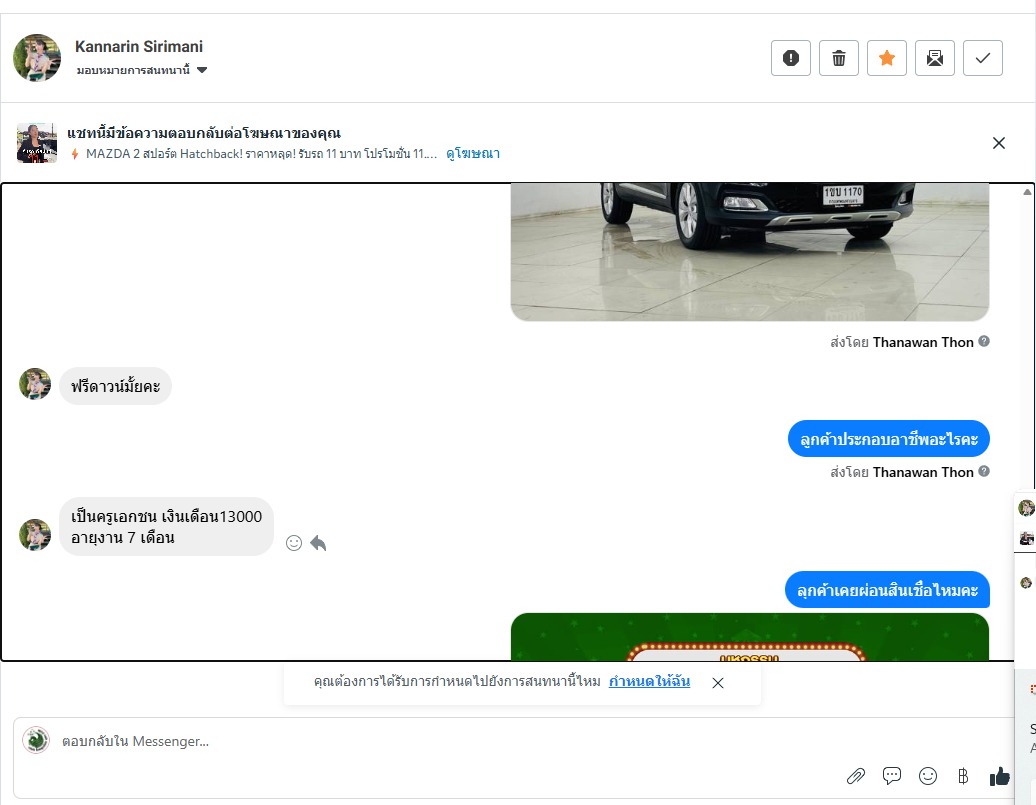
Task: Toggle the orange star follow-up marker
Action: pyautogui.click(x=887, y=58)
